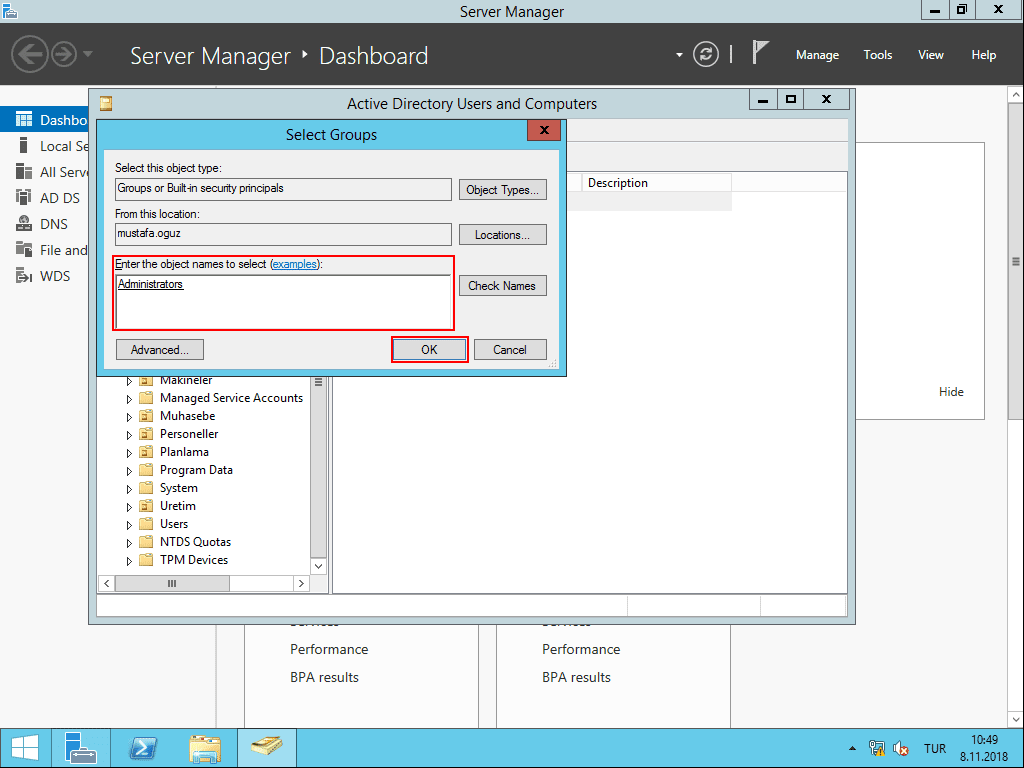Viewport: 1024px width, 768px height.
Task: Refresh the Server Manager dashboard
Action: (705, 54)
